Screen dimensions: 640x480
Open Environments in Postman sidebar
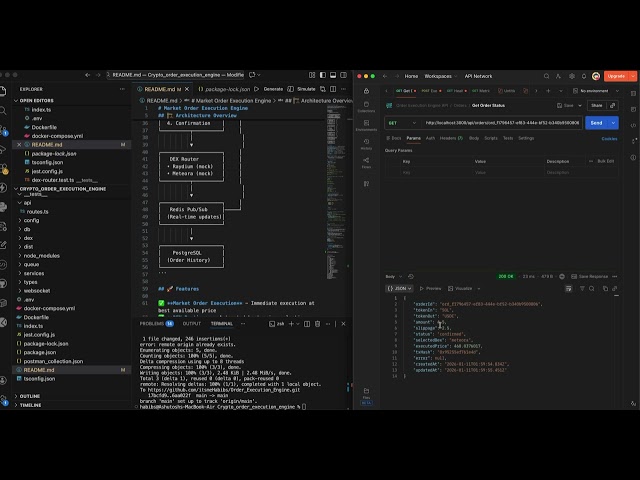[366, 125]
